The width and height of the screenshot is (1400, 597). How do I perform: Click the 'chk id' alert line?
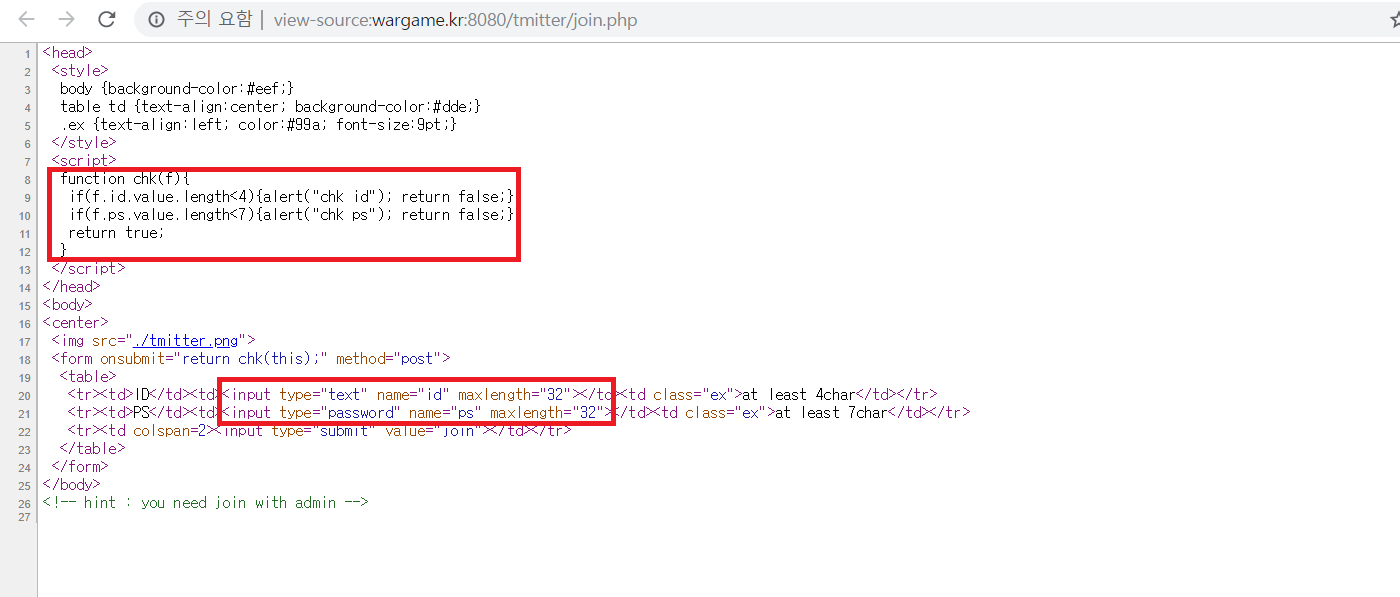coord(291,196)
